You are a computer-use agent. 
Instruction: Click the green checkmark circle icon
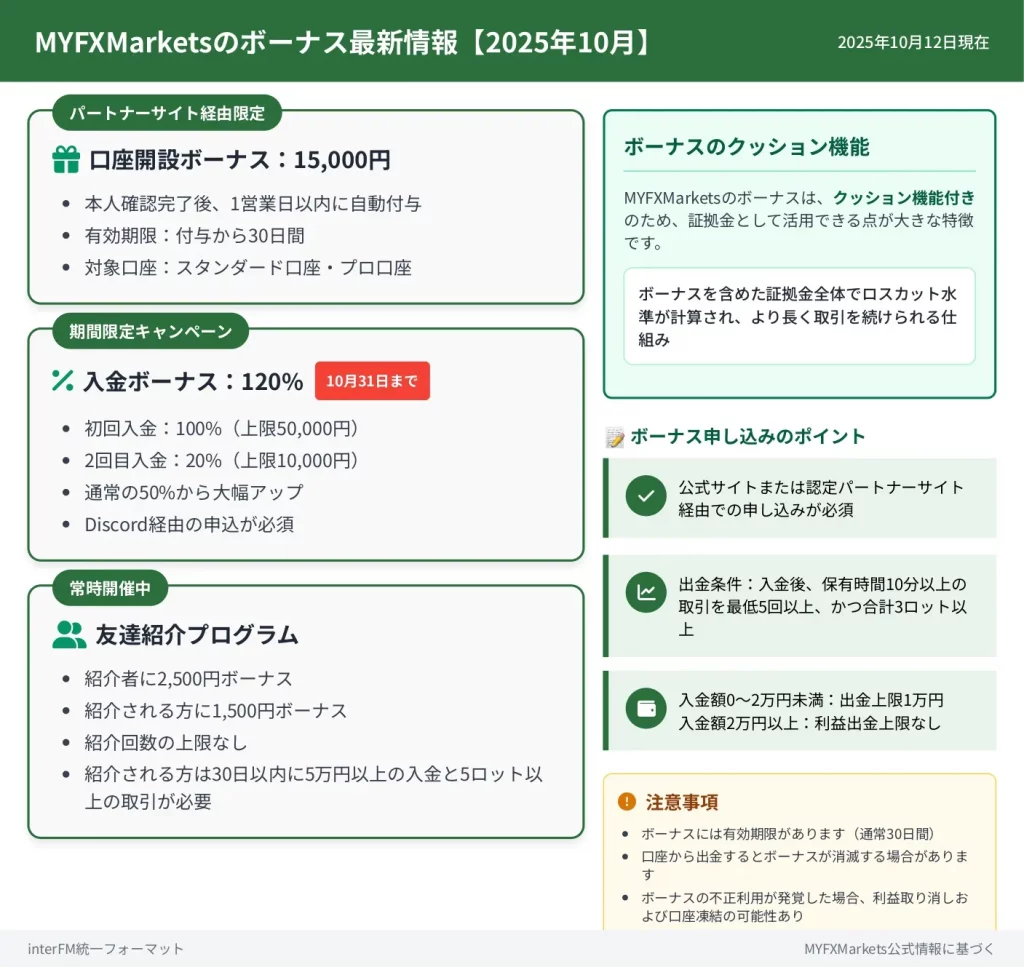click(x=646, y=496)
